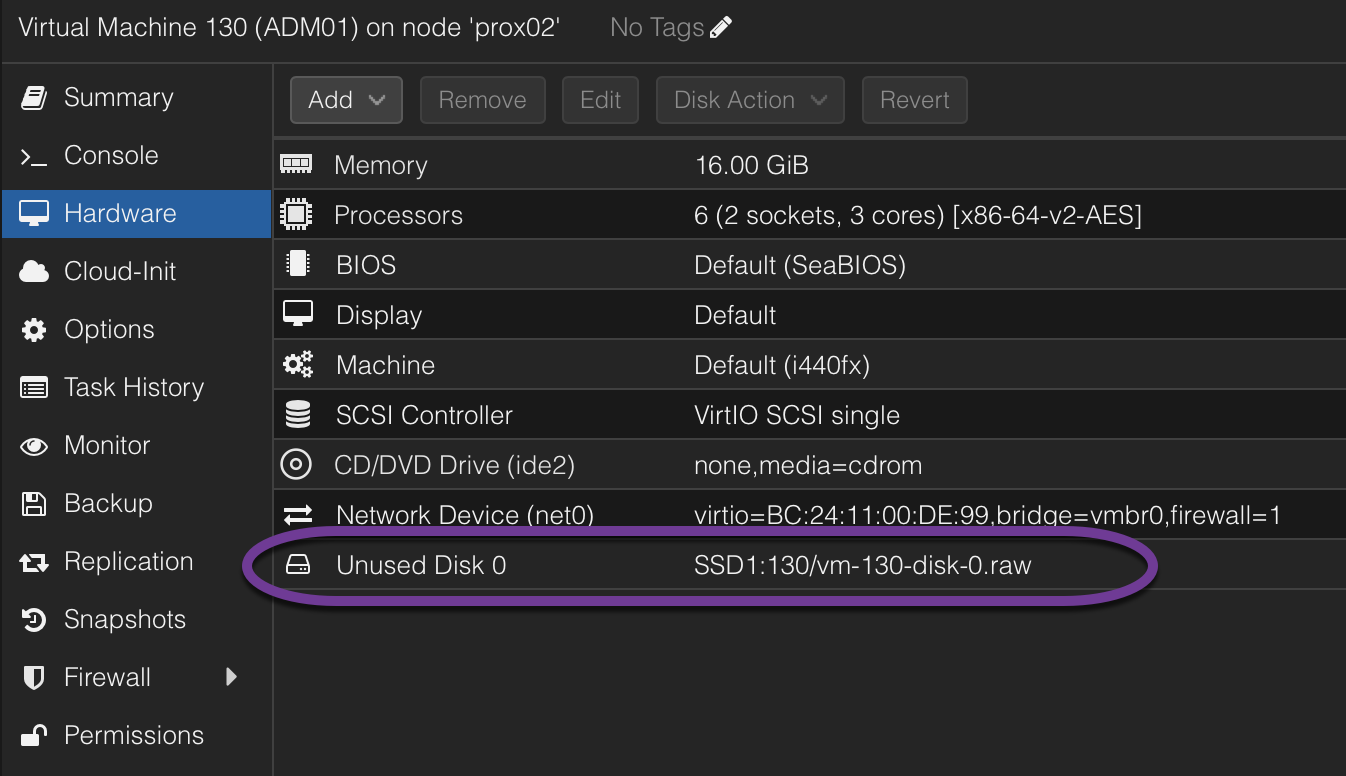
Task: Open the Snapshots page
Action: click(x=125, y=619)
